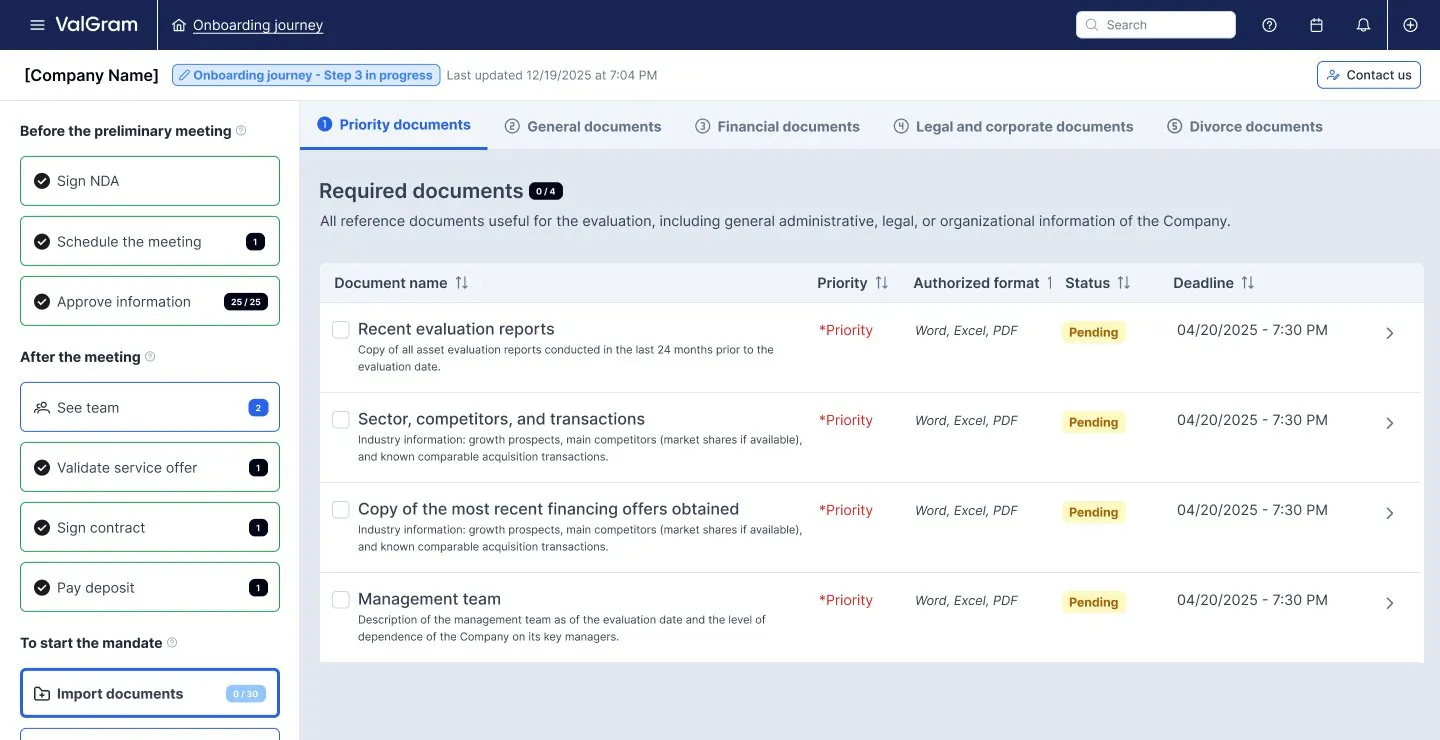Viewport: 1440px width, 740px height.
Task: Sort the table by Document name
Action: 461,282
